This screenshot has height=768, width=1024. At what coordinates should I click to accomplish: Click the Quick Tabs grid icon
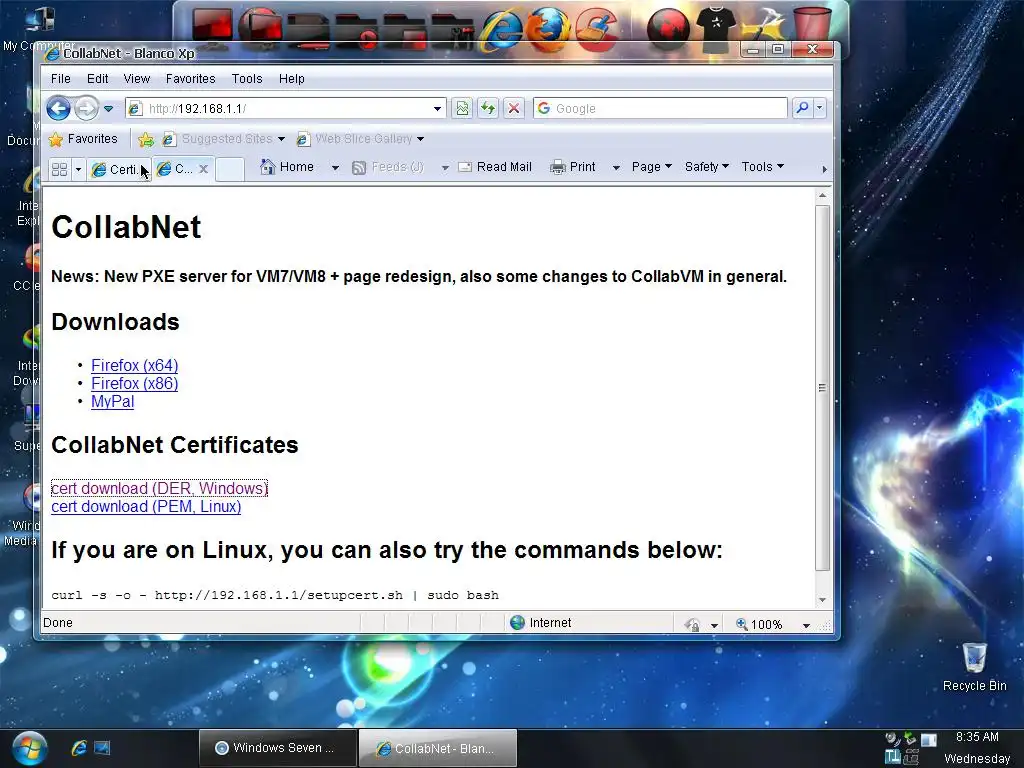(x=59, y=170)
